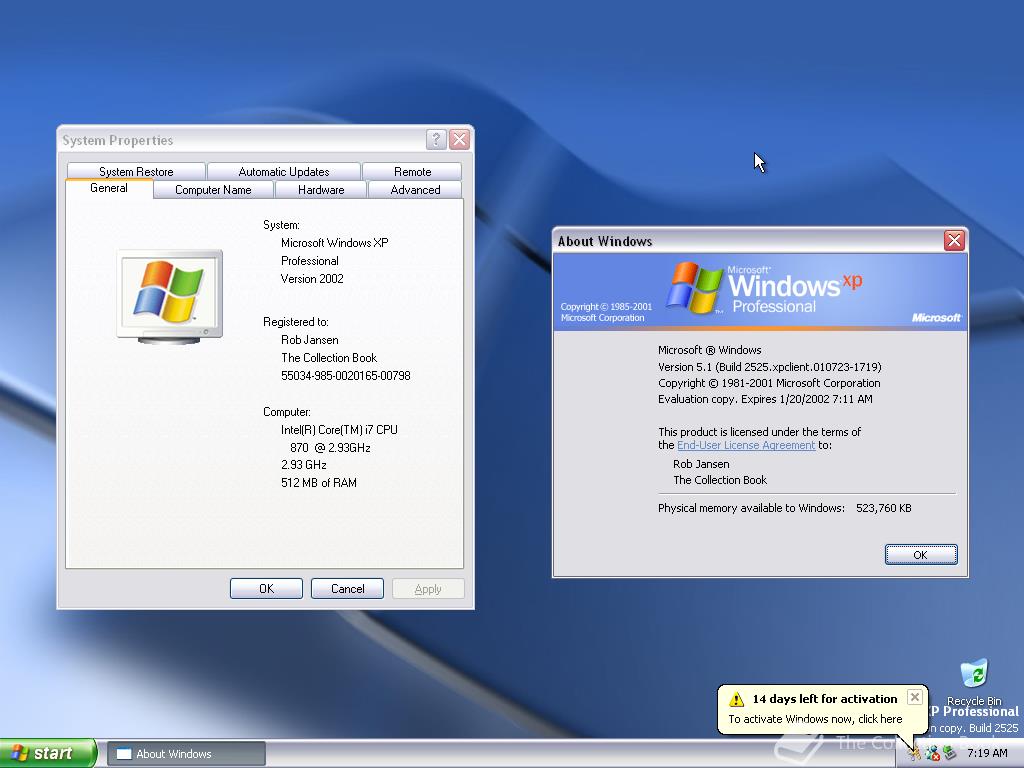
Task: Click the product ID 55034-985-0020165-00798
Action: click(345, 376)
